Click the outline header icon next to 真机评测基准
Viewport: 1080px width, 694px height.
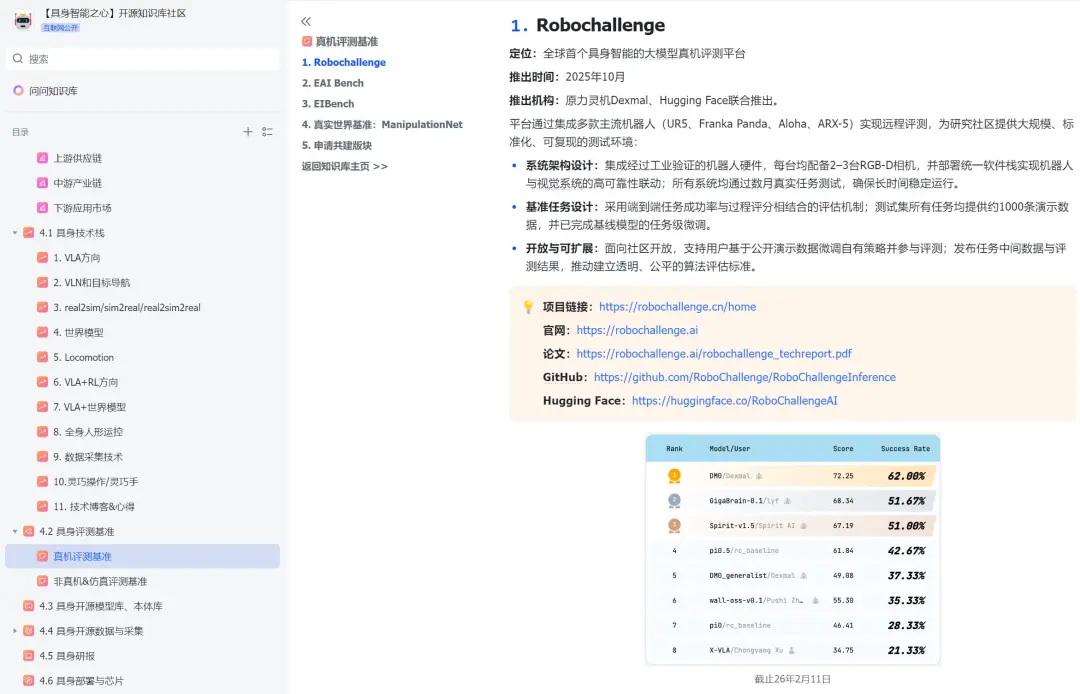(x=307, y=41)
